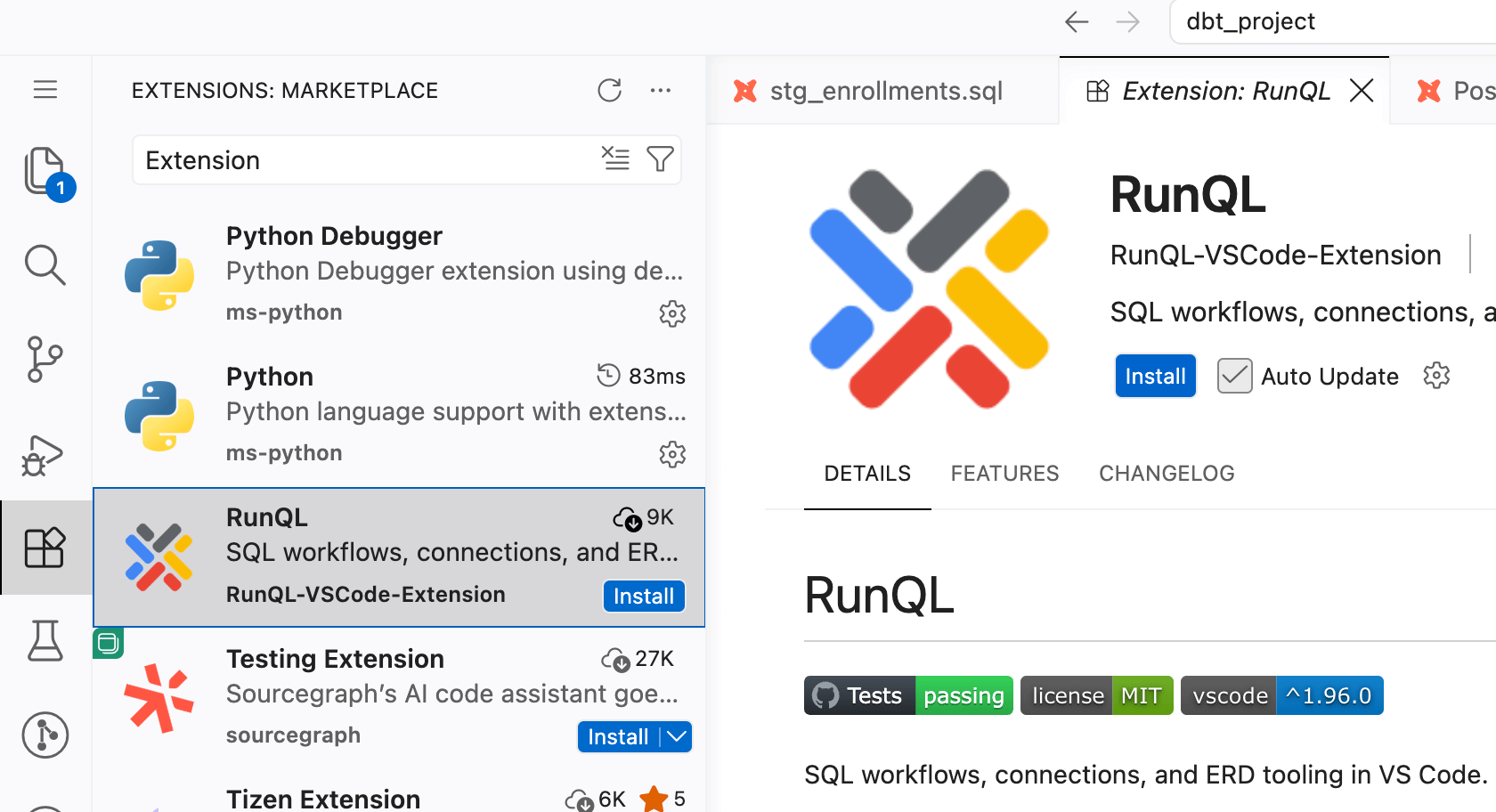The width and height of the screenshot is (1496, 812).
Task: Go back using navigation arrow
Action: pyautogui.click(x=1077, y=21)
